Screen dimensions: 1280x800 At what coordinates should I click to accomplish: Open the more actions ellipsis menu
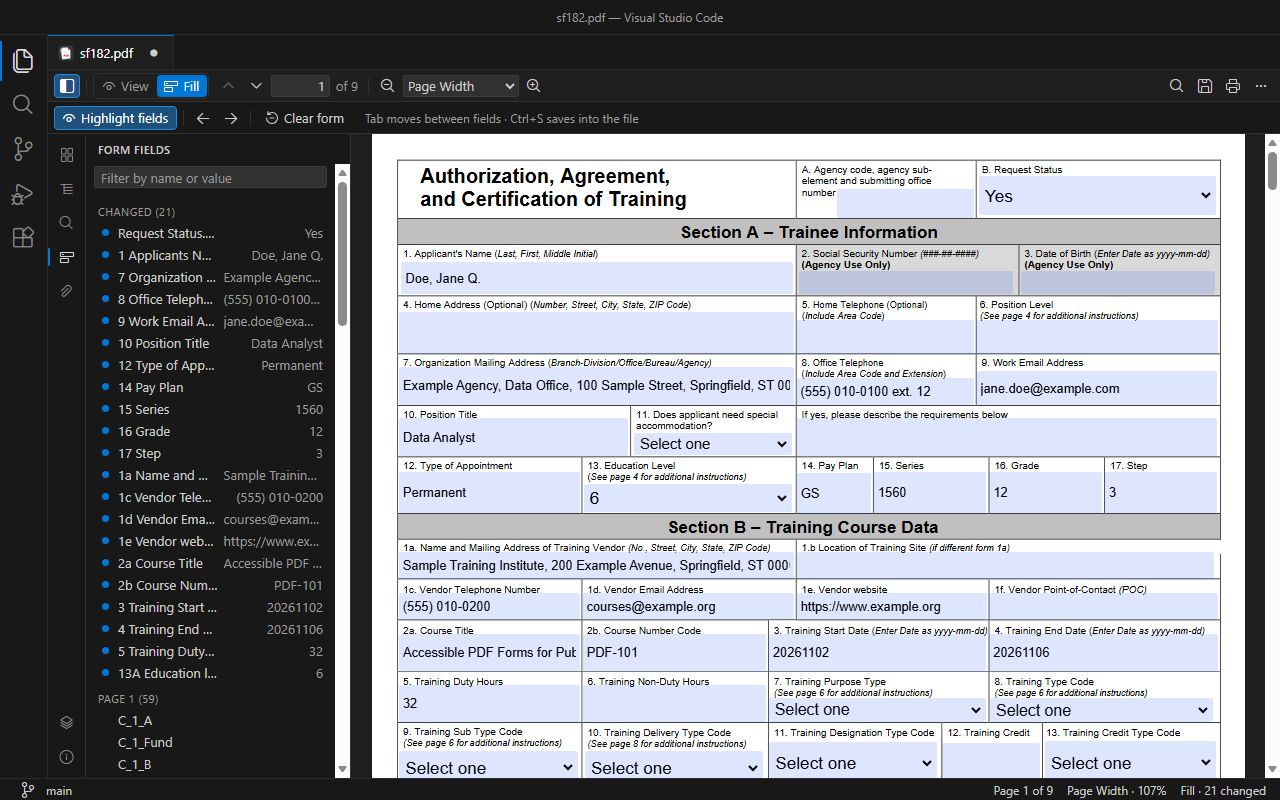[1261, 86]
